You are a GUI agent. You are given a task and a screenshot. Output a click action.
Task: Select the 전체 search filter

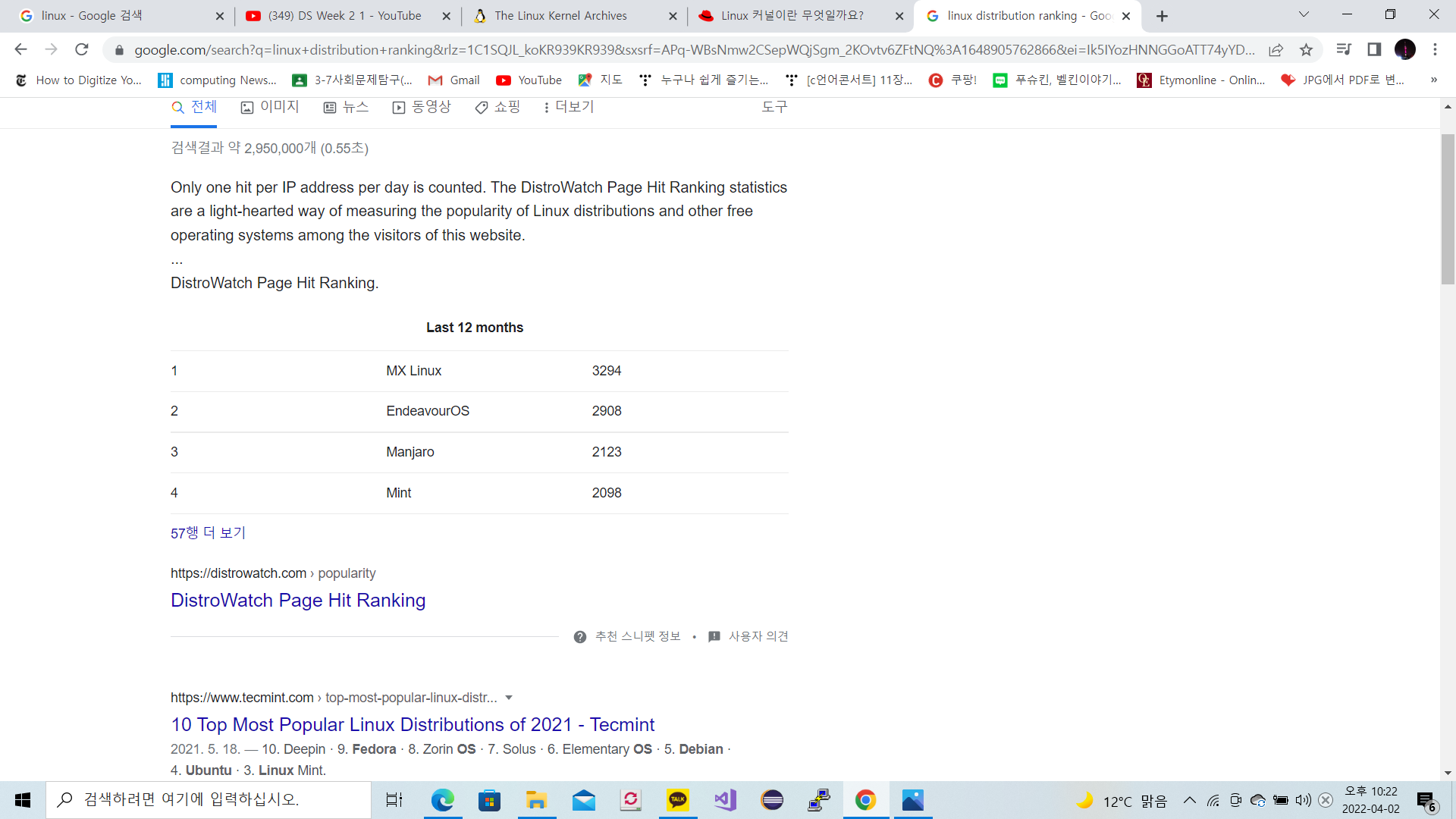coord(194,108)
